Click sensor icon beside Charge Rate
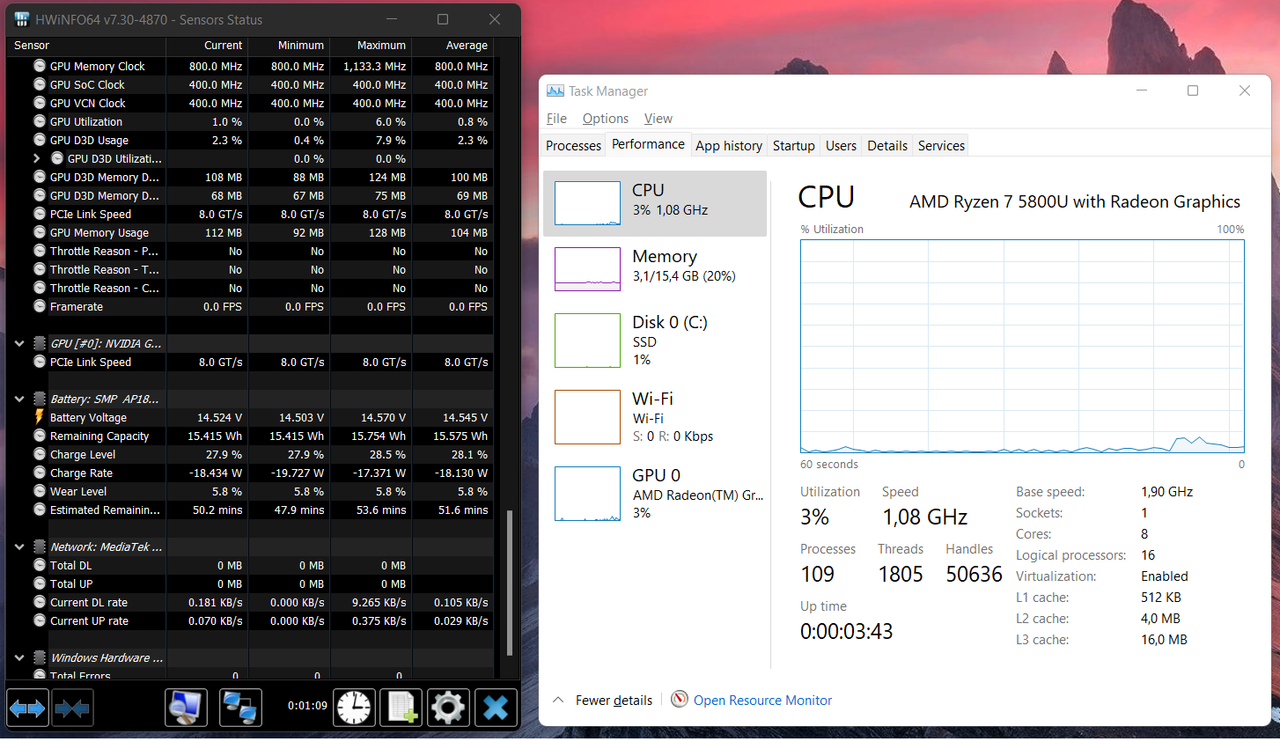The image size is (1280, 740). (40, 473)
